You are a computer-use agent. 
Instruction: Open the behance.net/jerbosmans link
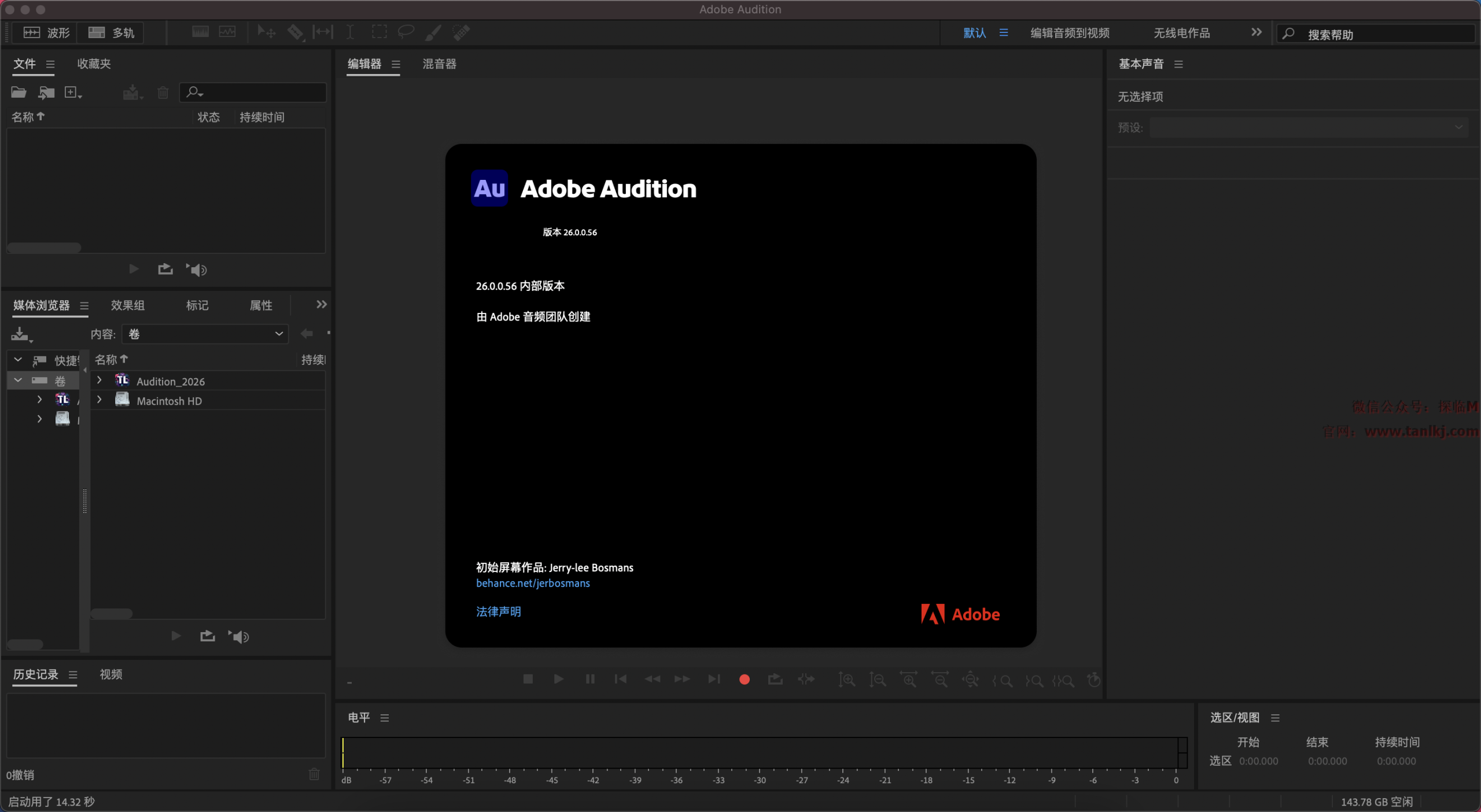[x=533, y=583]
